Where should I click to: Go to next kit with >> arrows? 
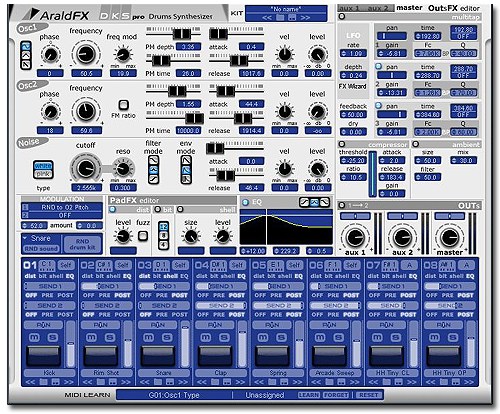click(305, 18)
